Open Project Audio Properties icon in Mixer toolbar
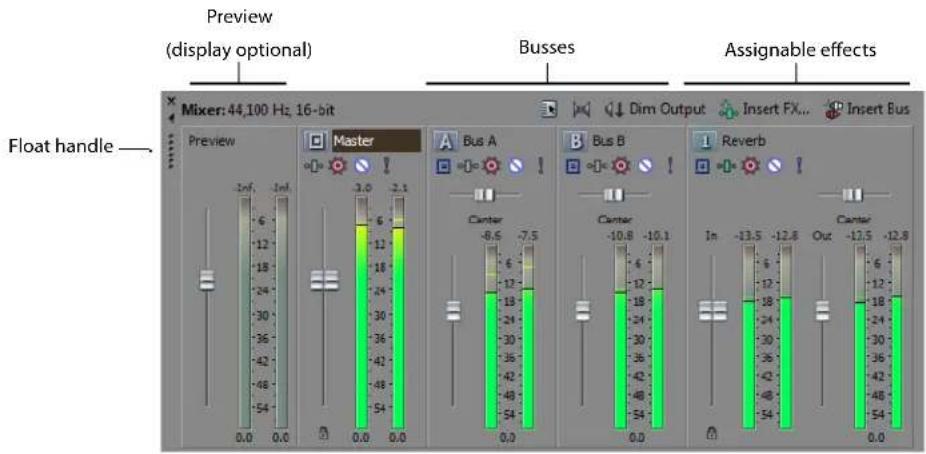Image resolution: width=926 pixels, height=454 pixels. pos(550,109)
